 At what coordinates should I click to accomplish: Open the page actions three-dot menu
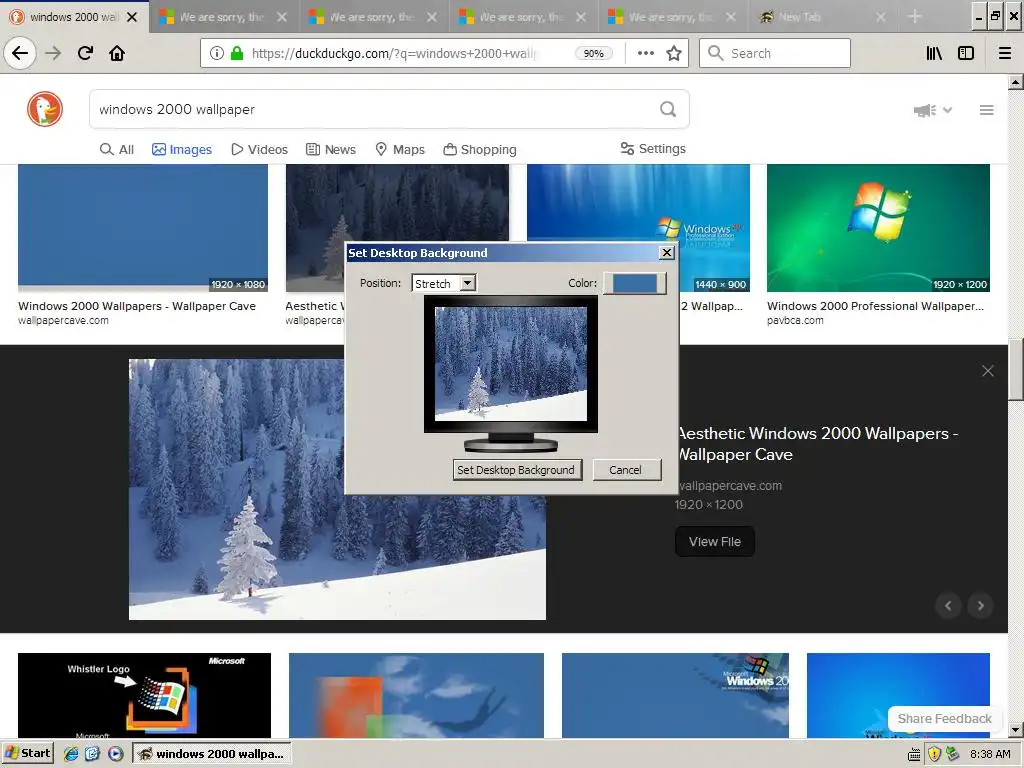click(645, 53)
